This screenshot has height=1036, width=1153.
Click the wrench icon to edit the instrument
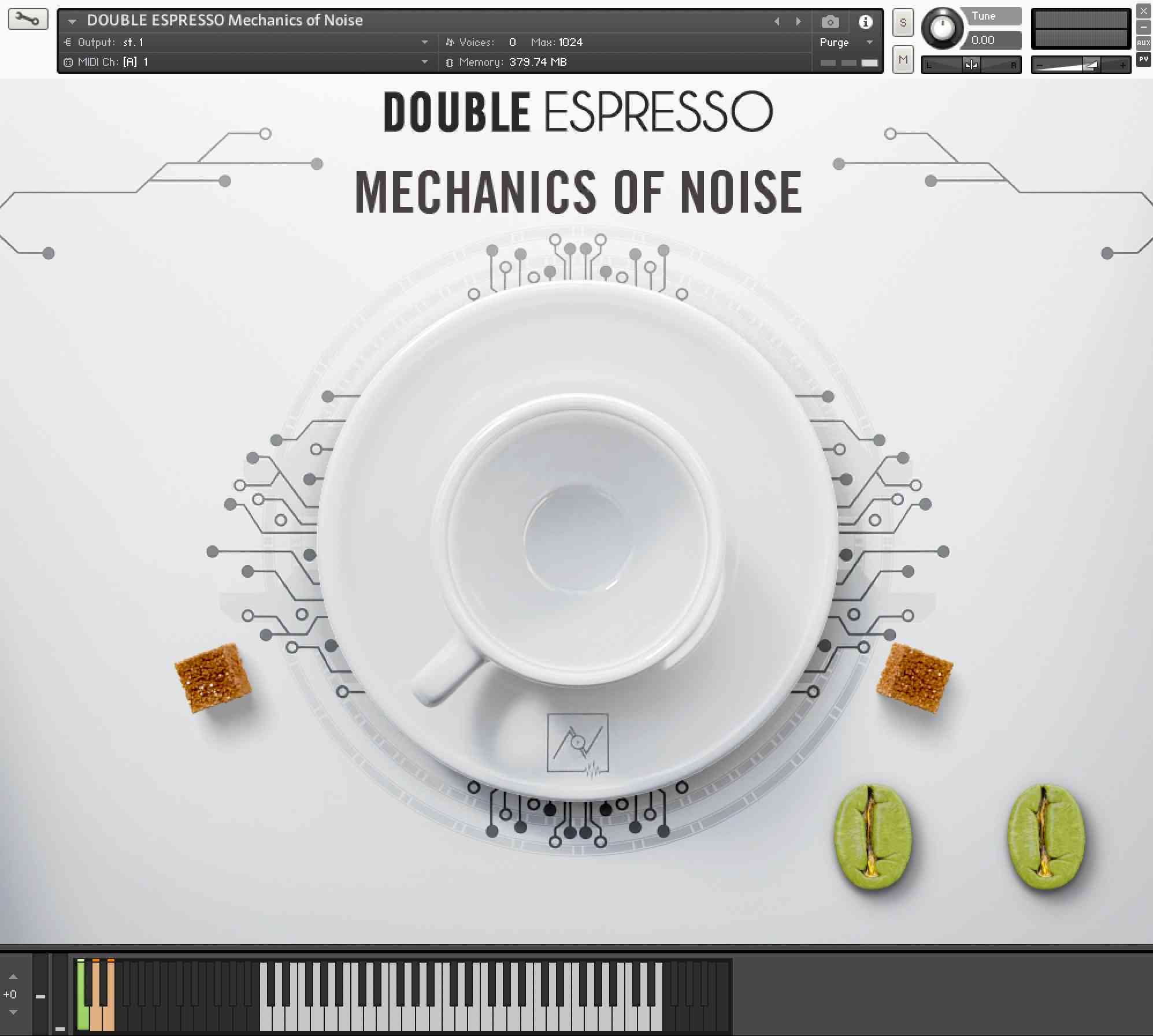click(28, 19)
